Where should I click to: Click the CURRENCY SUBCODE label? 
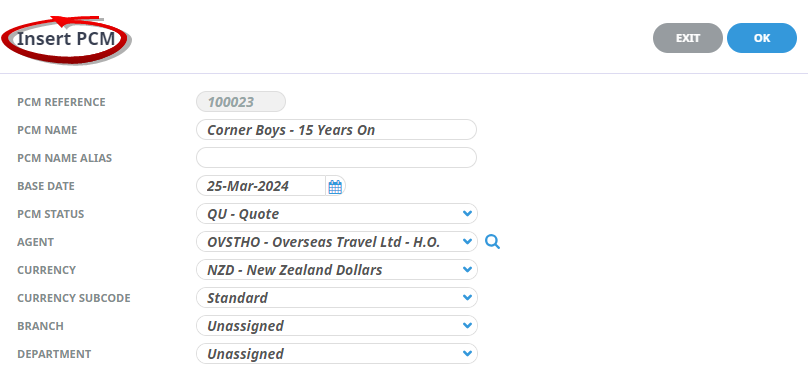click(74, 298)
